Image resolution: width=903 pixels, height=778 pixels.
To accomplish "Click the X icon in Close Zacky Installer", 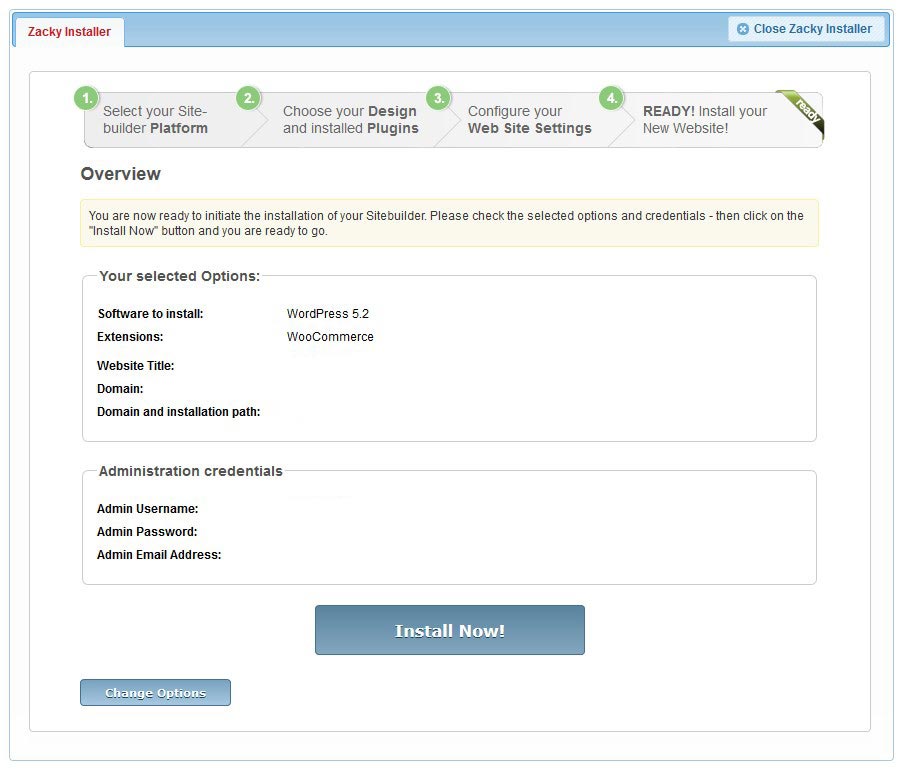I will coord(743,29).
